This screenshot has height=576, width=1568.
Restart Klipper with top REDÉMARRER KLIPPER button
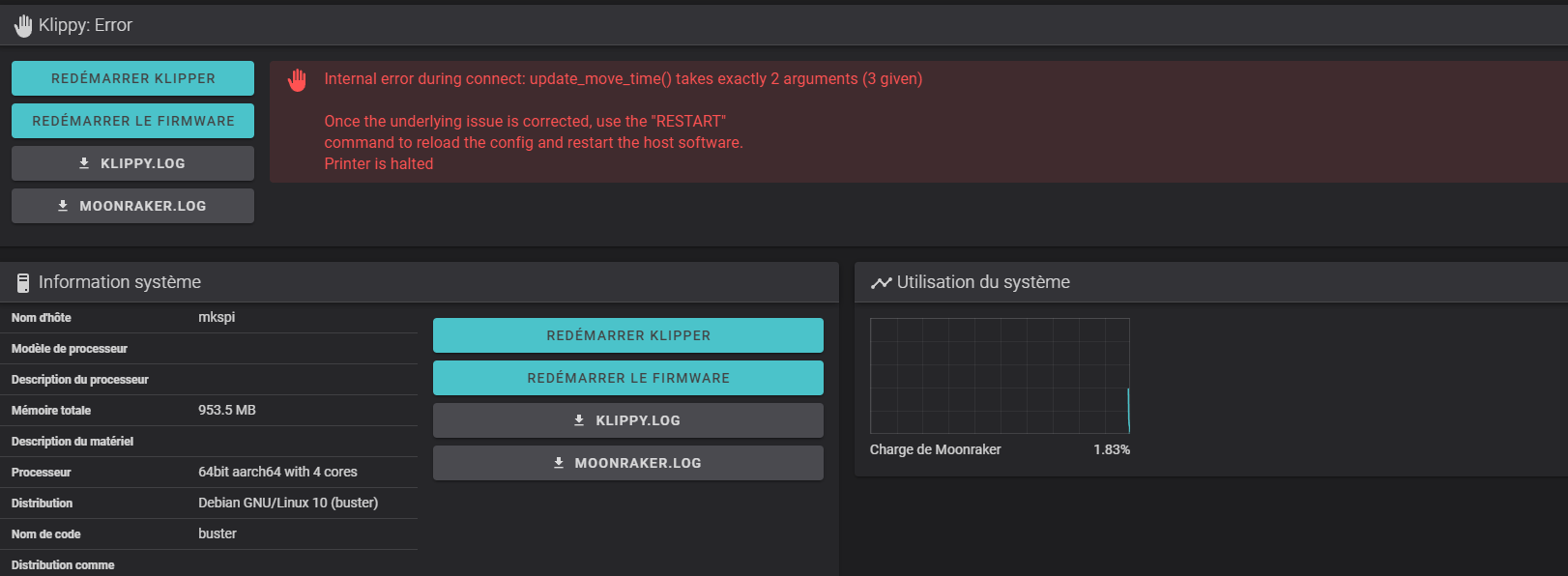click(x=132, y=78)
